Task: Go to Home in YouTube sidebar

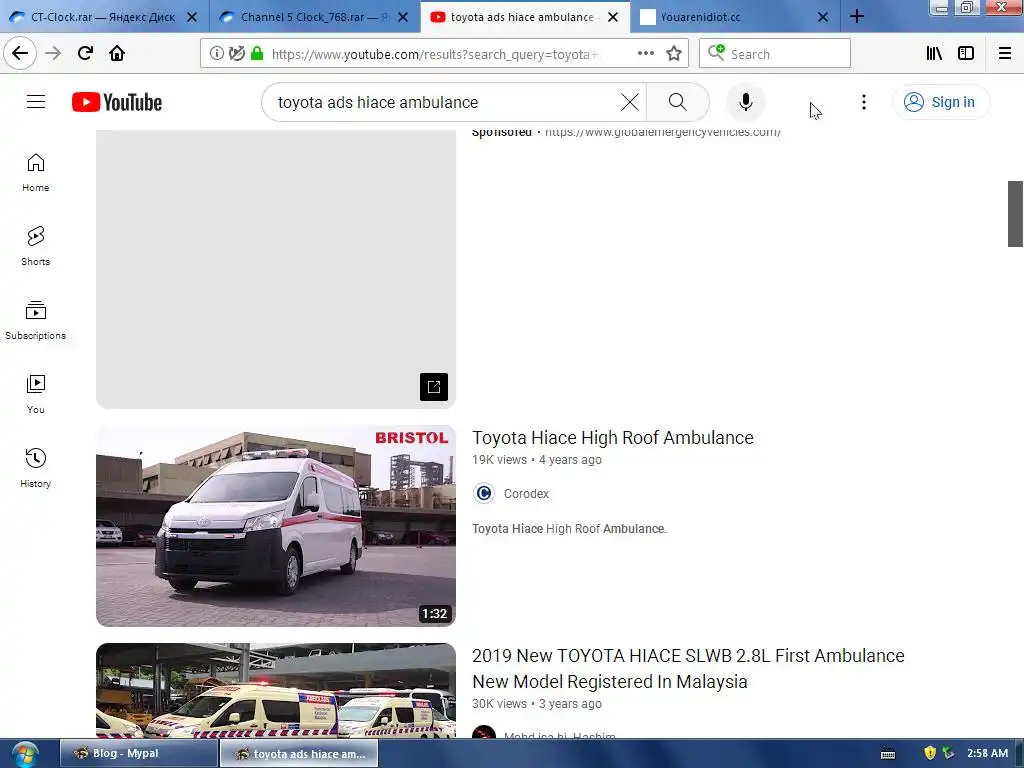Action: point(35,172)
